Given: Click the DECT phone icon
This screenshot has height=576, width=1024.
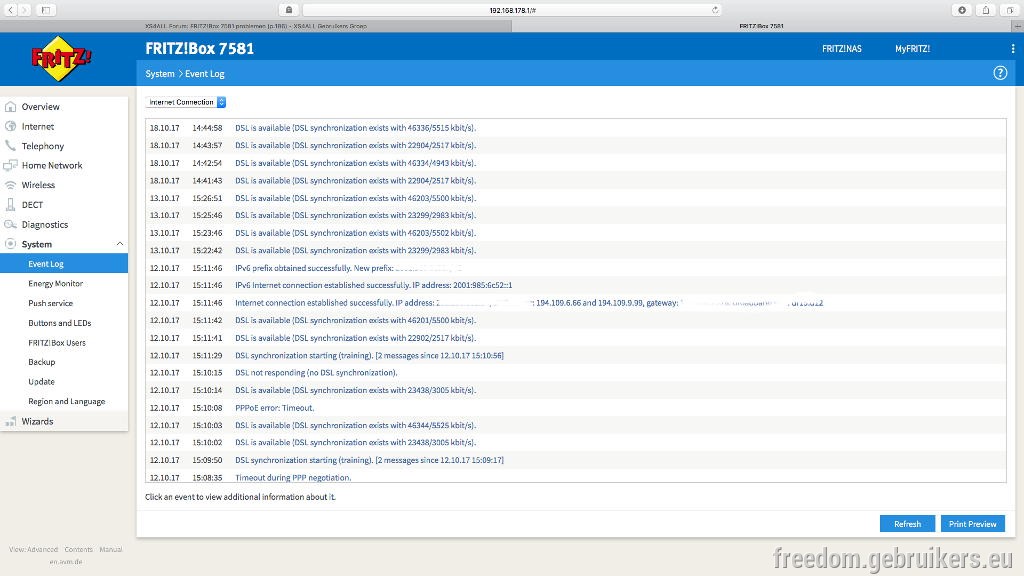Looking at the screenshot, I should [10, 204].
